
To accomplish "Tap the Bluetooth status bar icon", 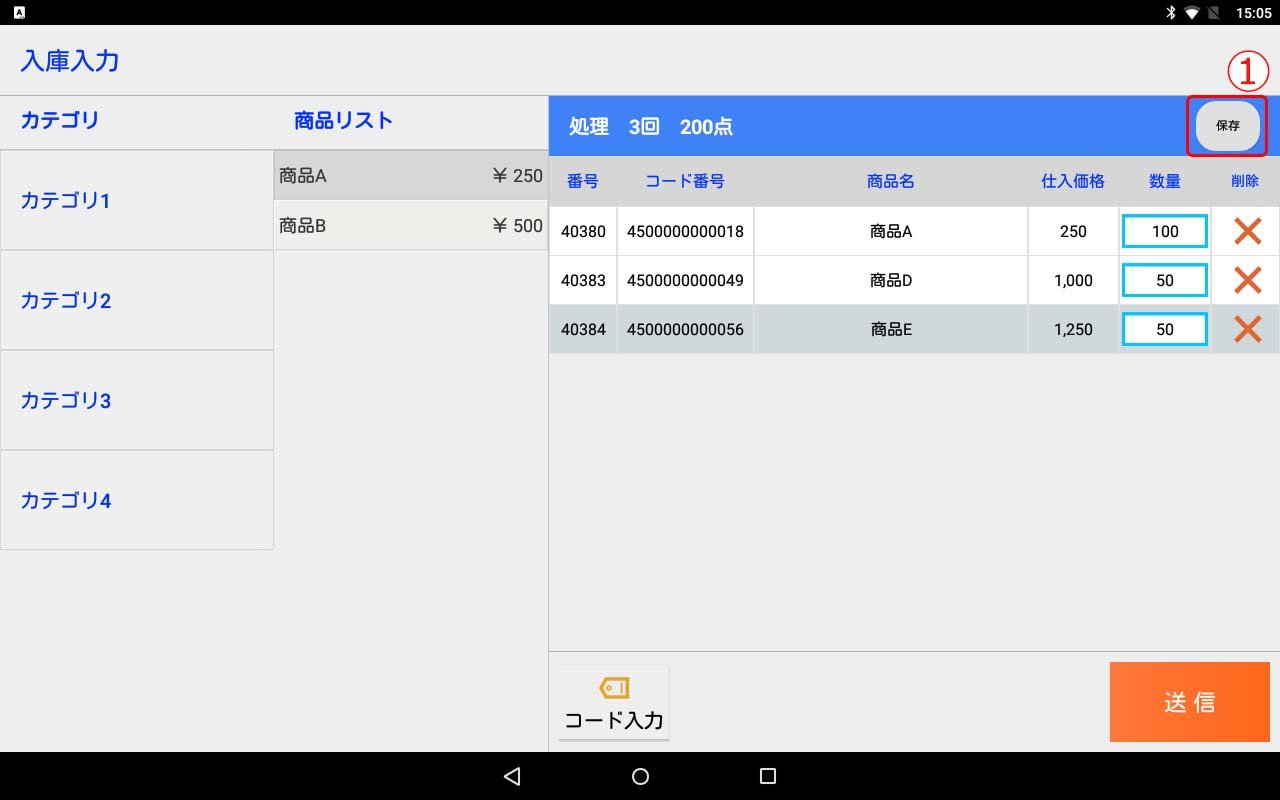I will [1170, 13].
